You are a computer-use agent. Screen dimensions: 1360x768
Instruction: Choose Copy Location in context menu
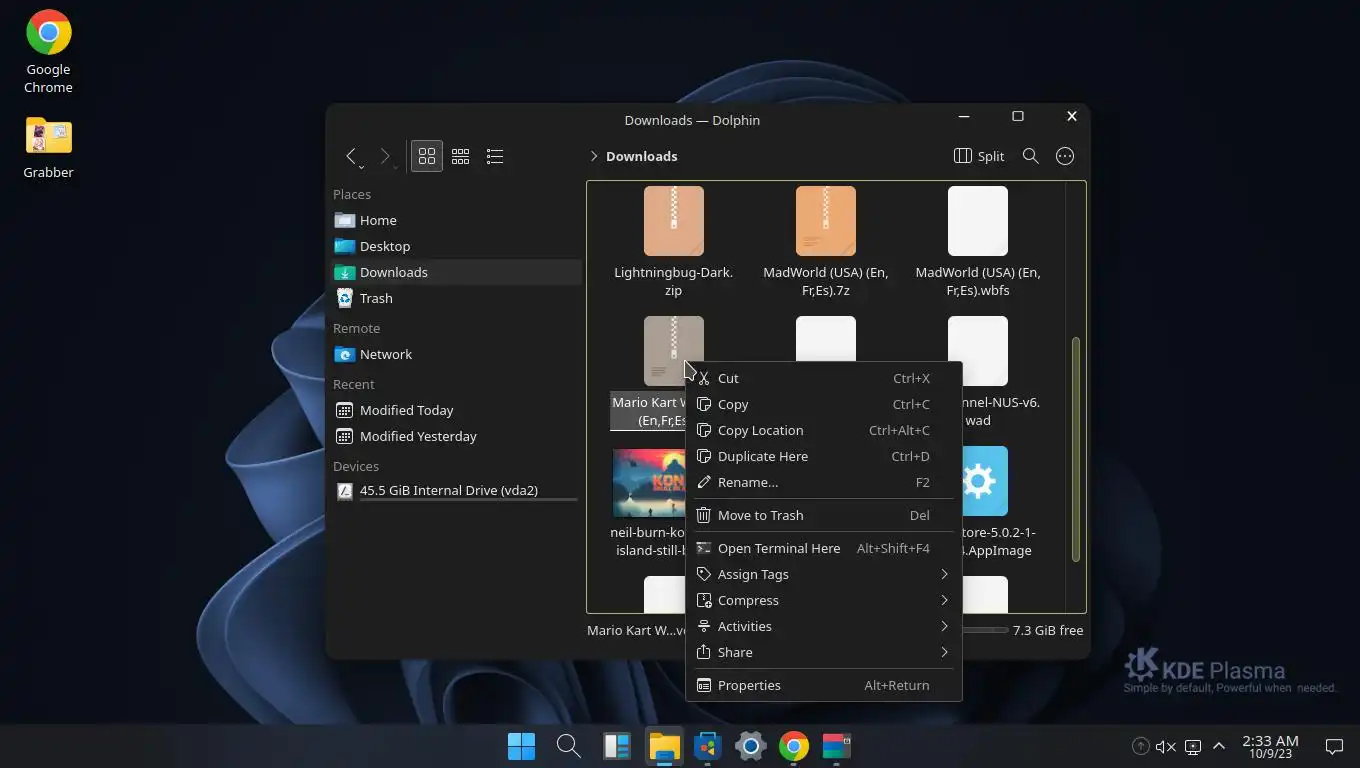pyautogui.click(x=823, y=430)
